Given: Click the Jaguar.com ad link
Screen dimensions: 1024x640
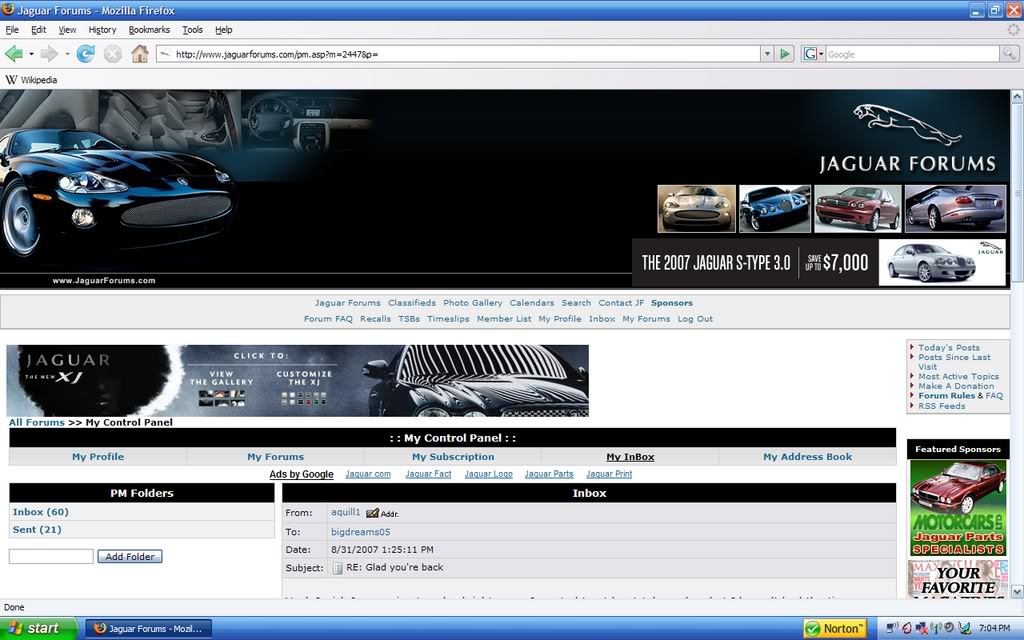Looking at the screenshot, I should tap(368, 474).
